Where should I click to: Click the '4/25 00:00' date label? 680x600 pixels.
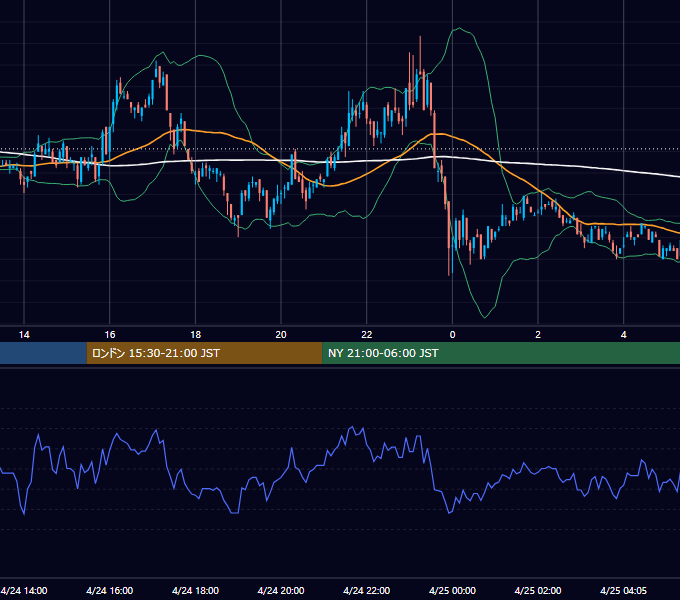coord(452,590)
